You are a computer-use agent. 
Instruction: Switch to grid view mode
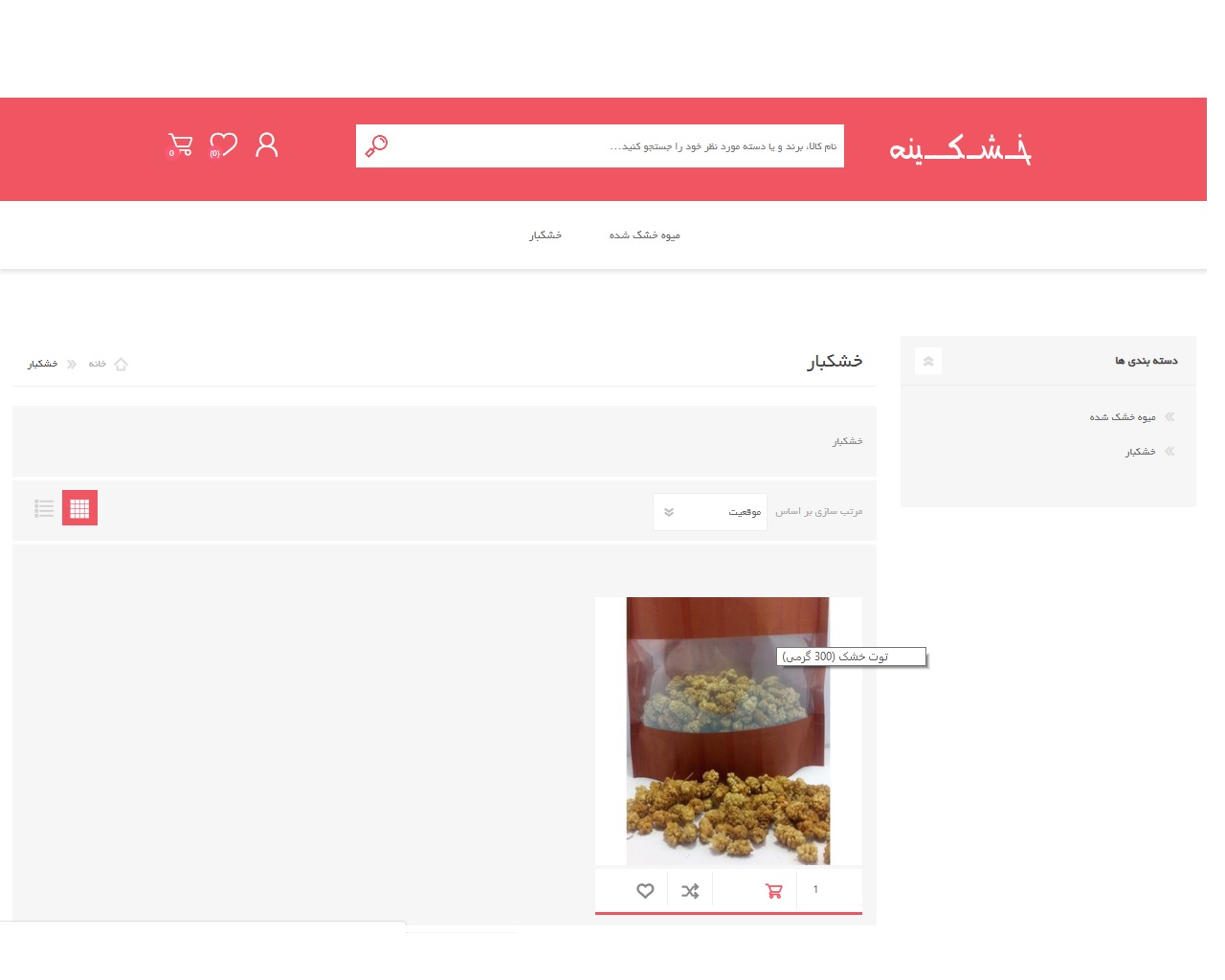(x=79, y=508)
